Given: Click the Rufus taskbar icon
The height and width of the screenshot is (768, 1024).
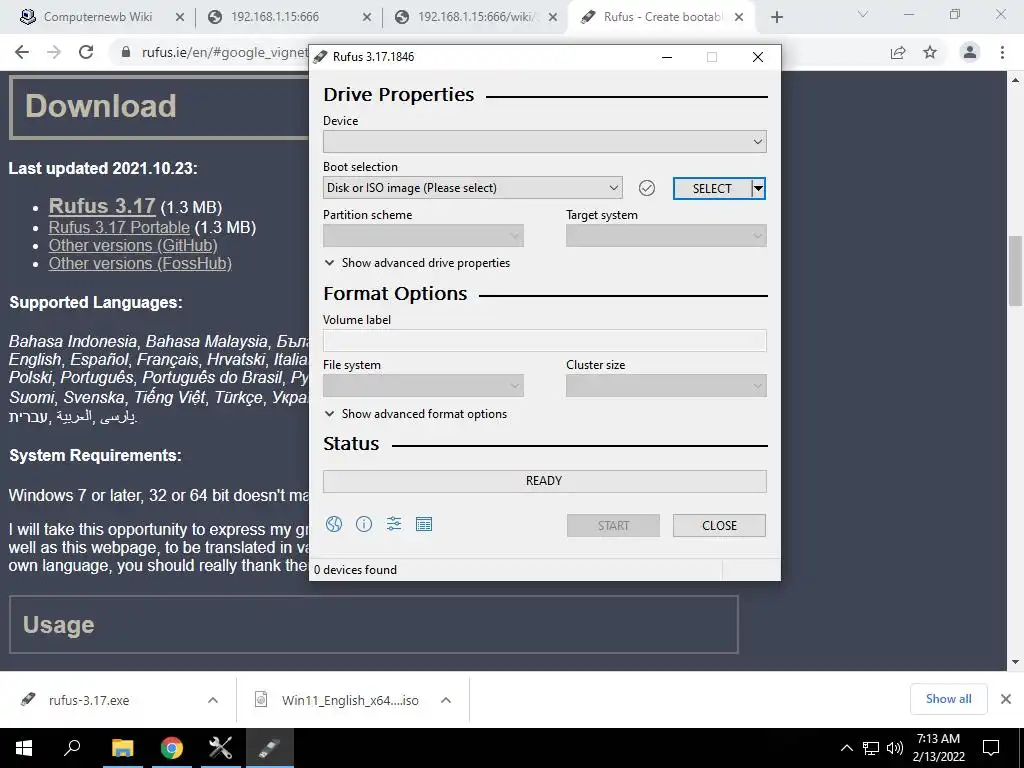Looking at the screenshot, I should (270, 748).
